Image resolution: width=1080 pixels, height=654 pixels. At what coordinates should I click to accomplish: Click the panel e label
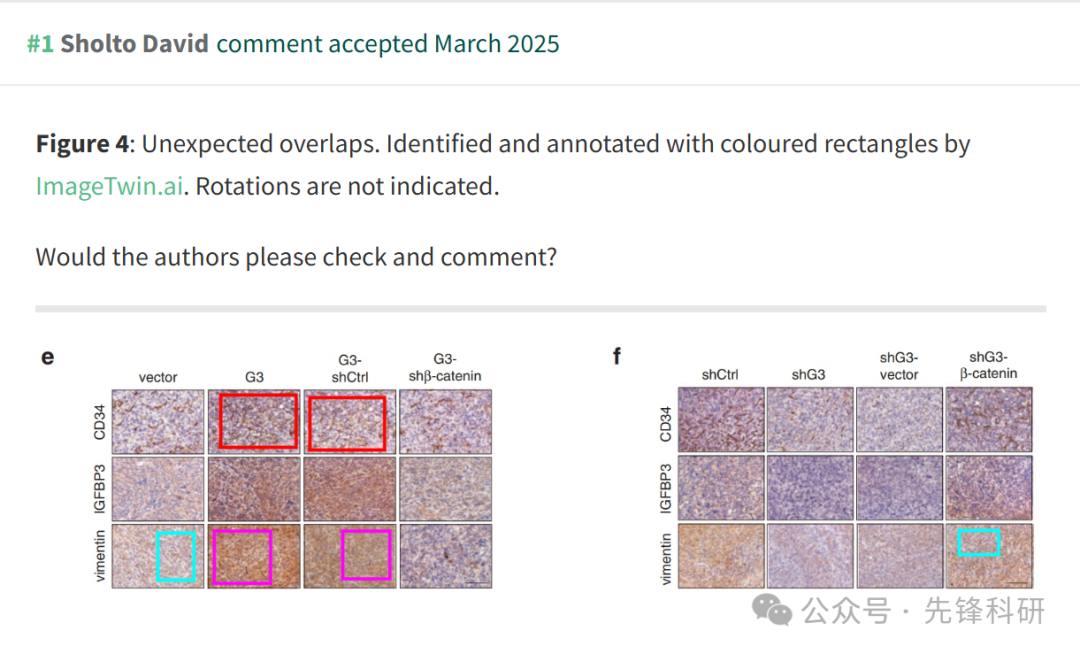tap(48, 357)
